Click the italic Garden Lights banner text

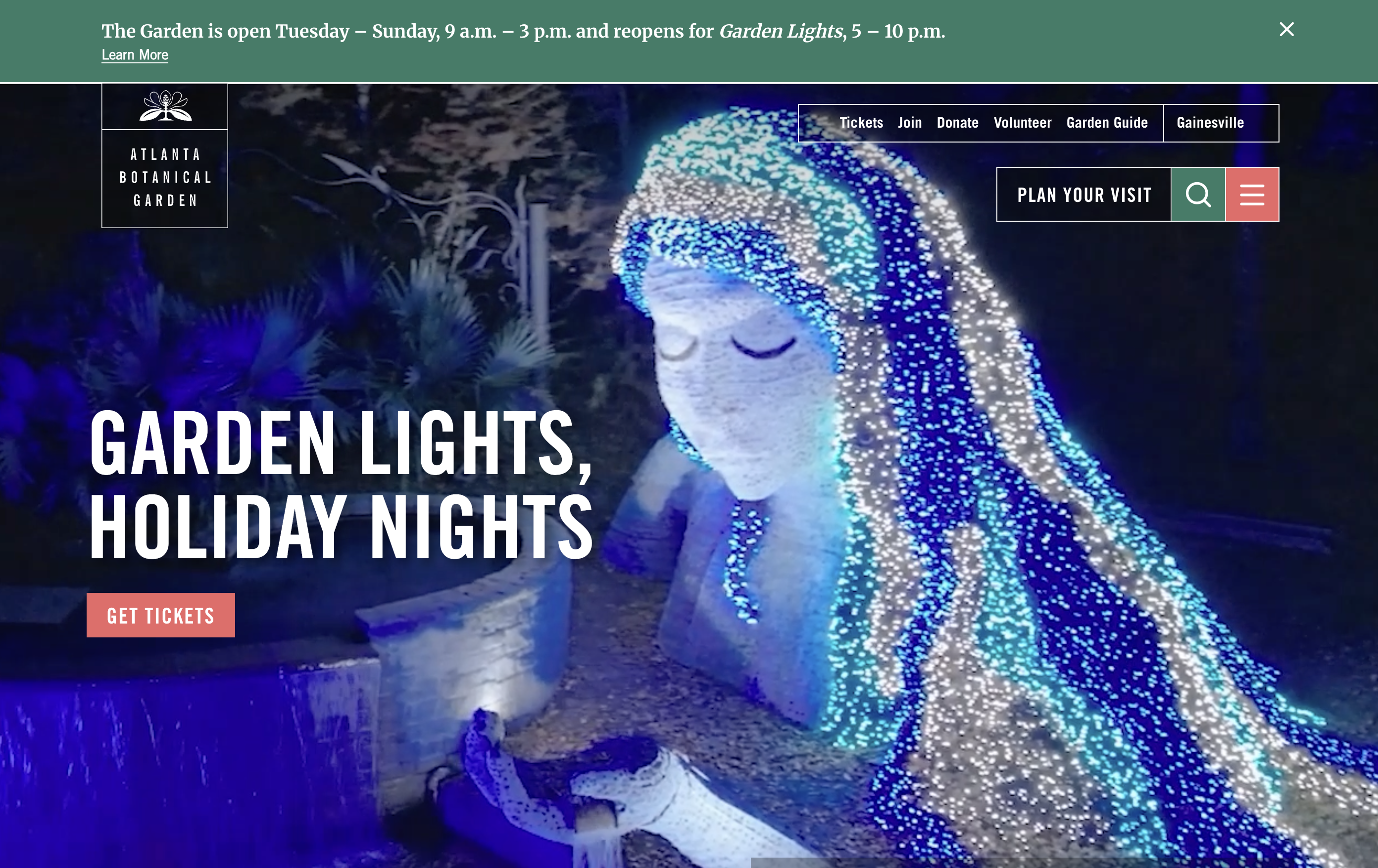(781, 31)
